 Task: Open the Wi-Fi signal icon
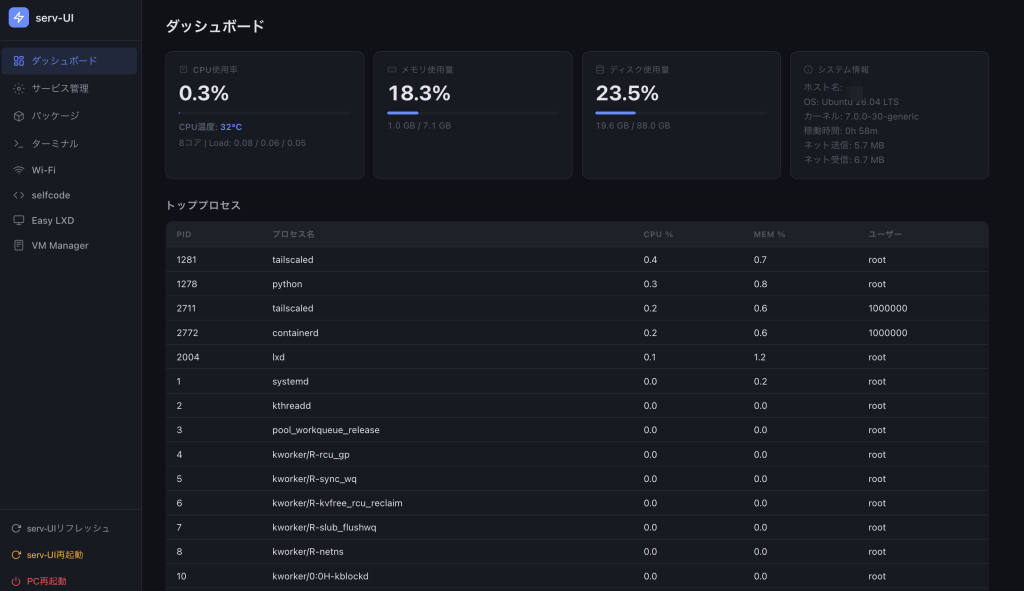click(x=19, y=170)
